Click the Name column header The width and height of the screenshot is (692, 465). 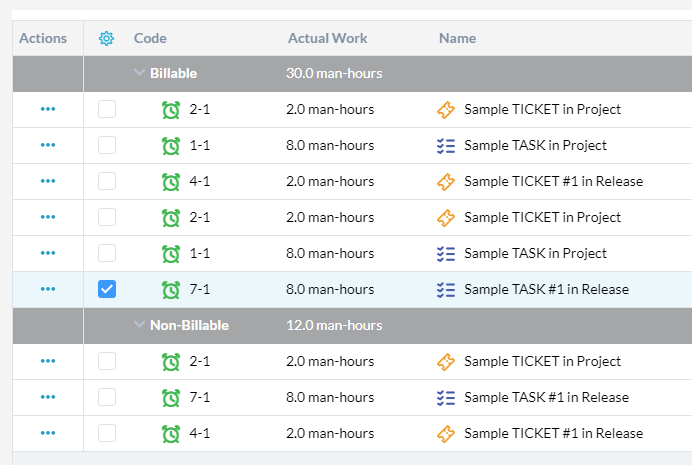click(457, 38)
